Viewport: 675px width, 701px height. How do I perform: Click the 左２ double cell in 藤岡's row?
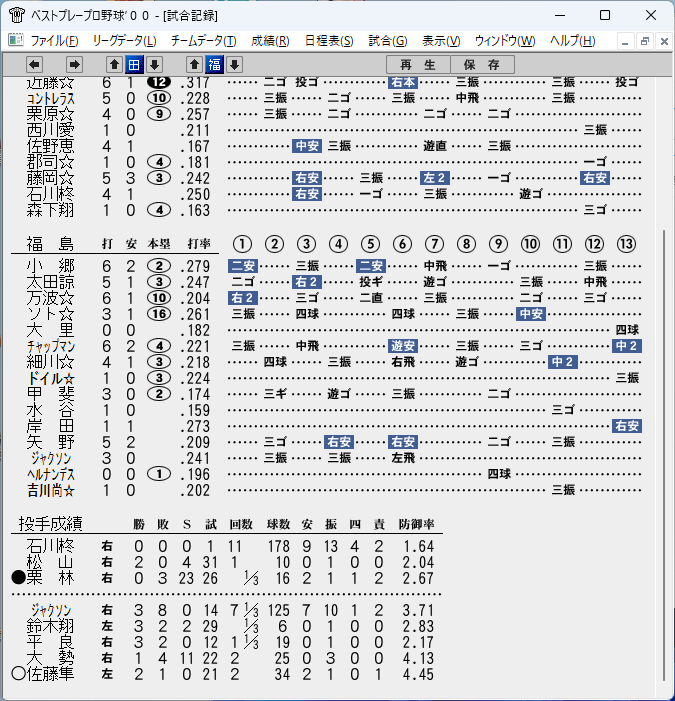click(435, 178)
